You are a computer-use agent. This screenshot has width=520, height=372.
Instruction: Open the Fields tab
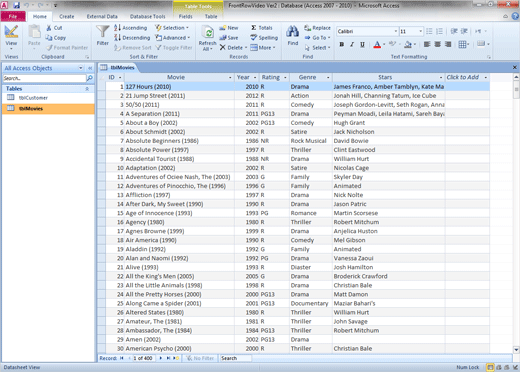click(x=185, y=16)
